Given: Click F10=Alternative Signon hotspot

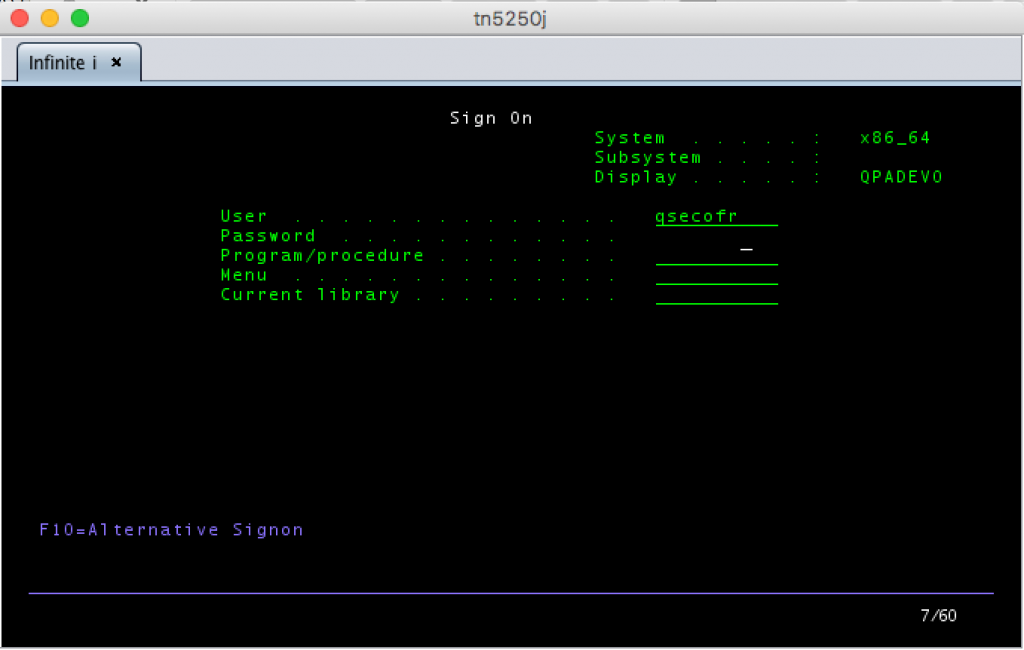Looking at the screenshot, I should [x=171, y=530].
